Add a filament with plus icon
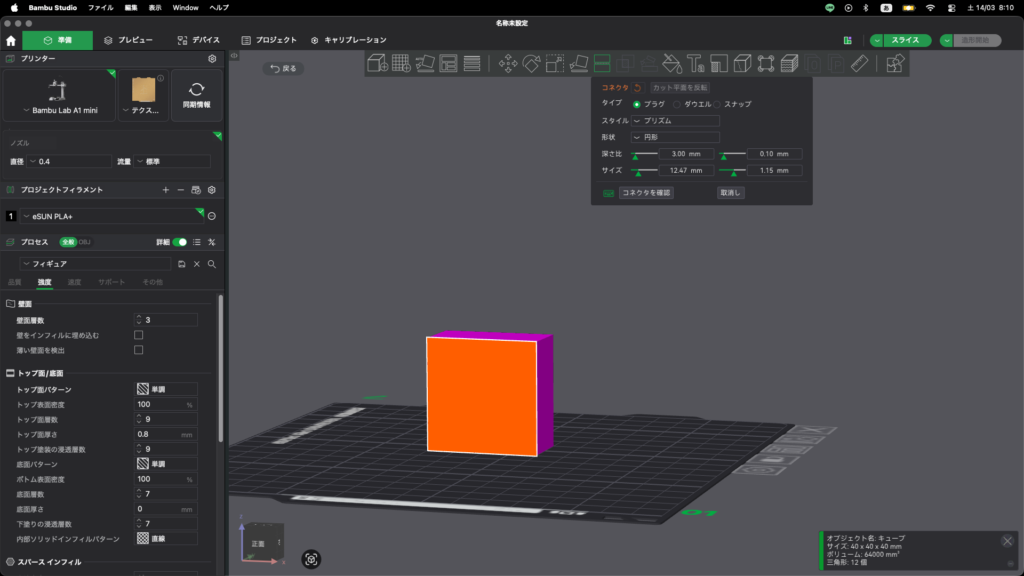1024x576 pixels. tap(166, 189)
